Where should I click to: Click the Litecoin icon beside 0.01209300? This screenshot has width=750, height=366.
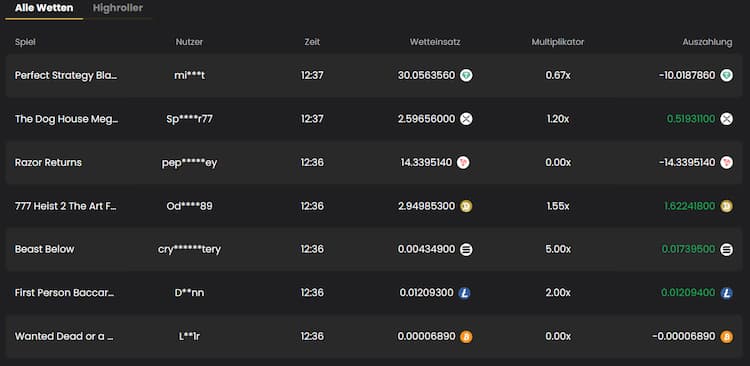coord(464,293)
